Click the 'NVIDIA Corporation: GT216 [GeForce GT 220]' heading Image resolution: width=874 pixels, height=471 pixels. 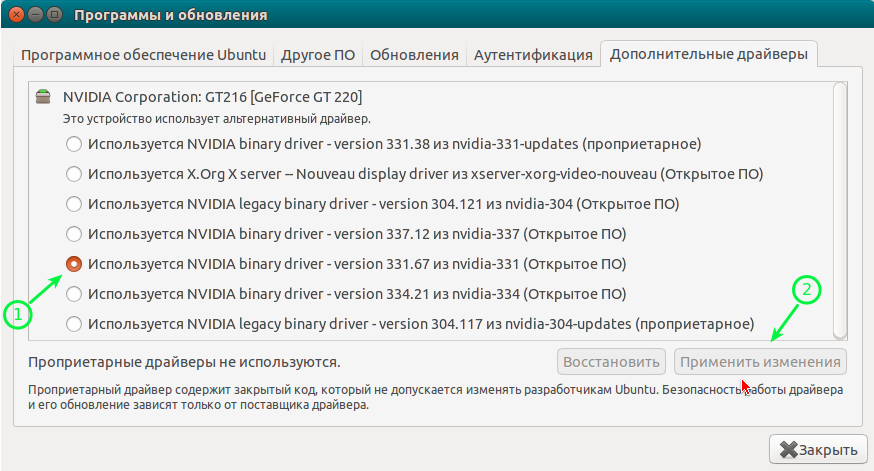212,97
